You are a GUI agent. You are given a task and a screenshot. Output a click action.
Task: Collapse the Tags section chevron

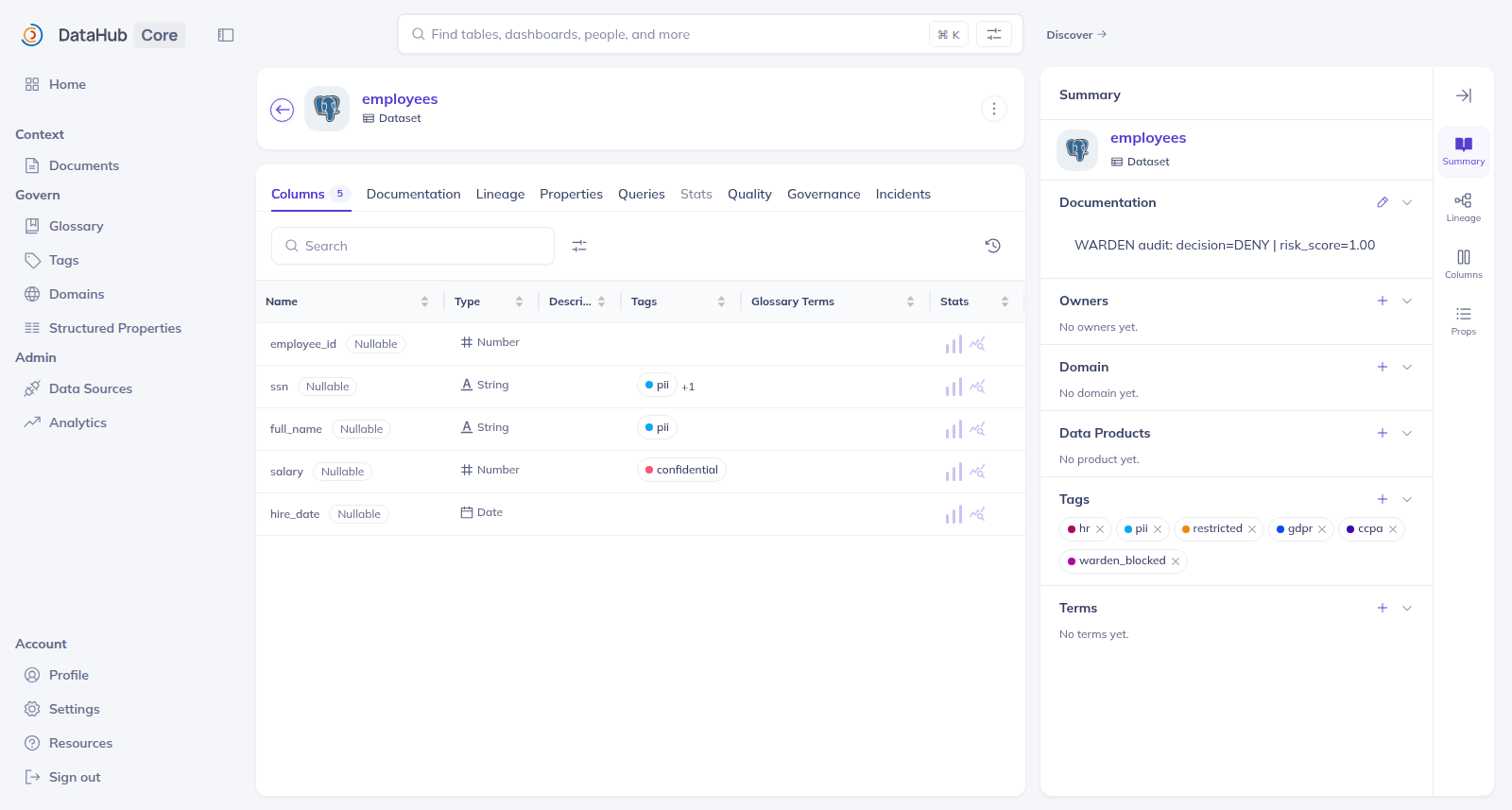(1407, 499)
